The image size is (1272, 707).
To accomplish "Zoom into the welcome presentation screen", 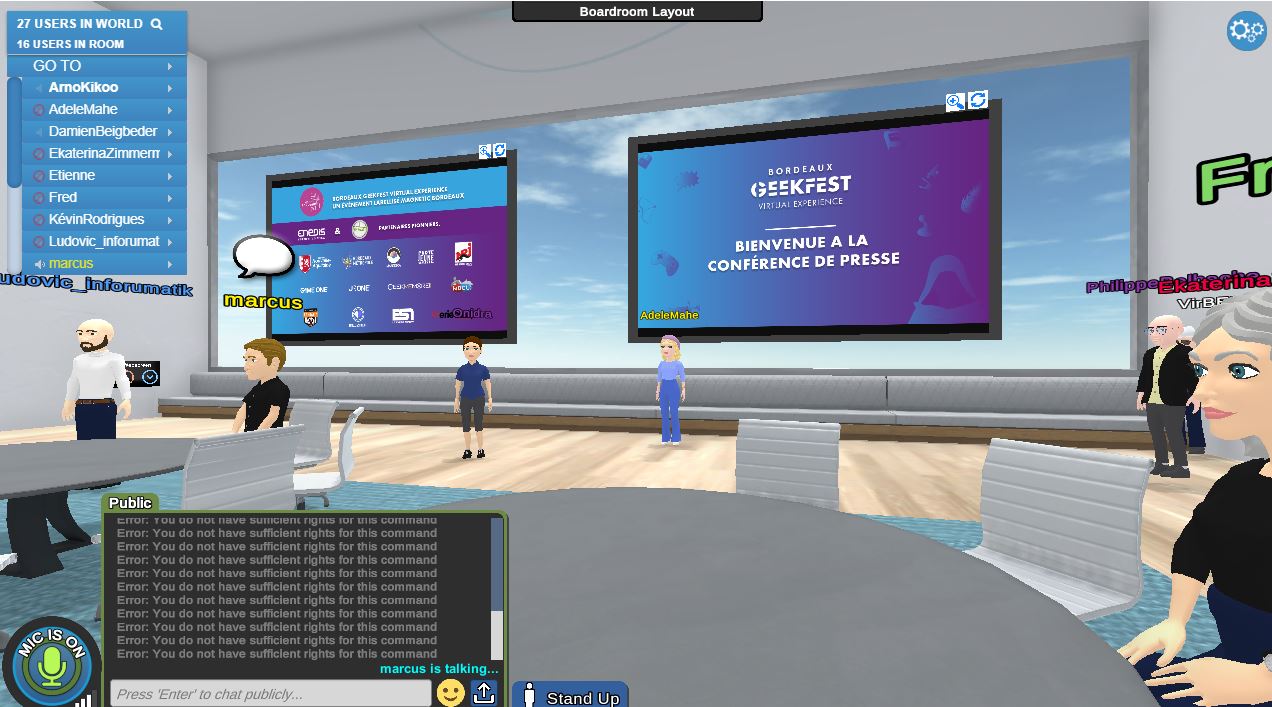I will pos(955,101).
